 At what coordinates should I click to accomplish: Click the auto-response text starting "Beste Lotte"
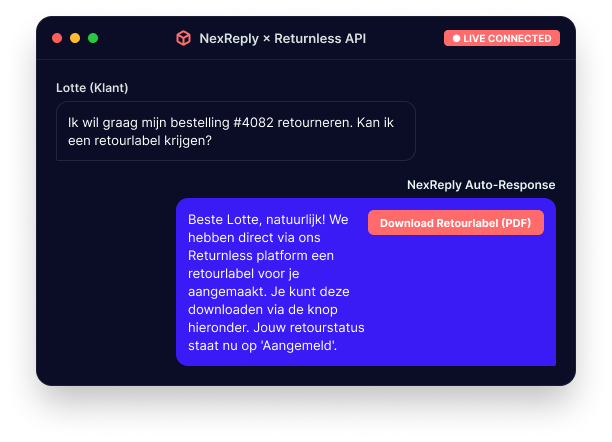(276, 282)
